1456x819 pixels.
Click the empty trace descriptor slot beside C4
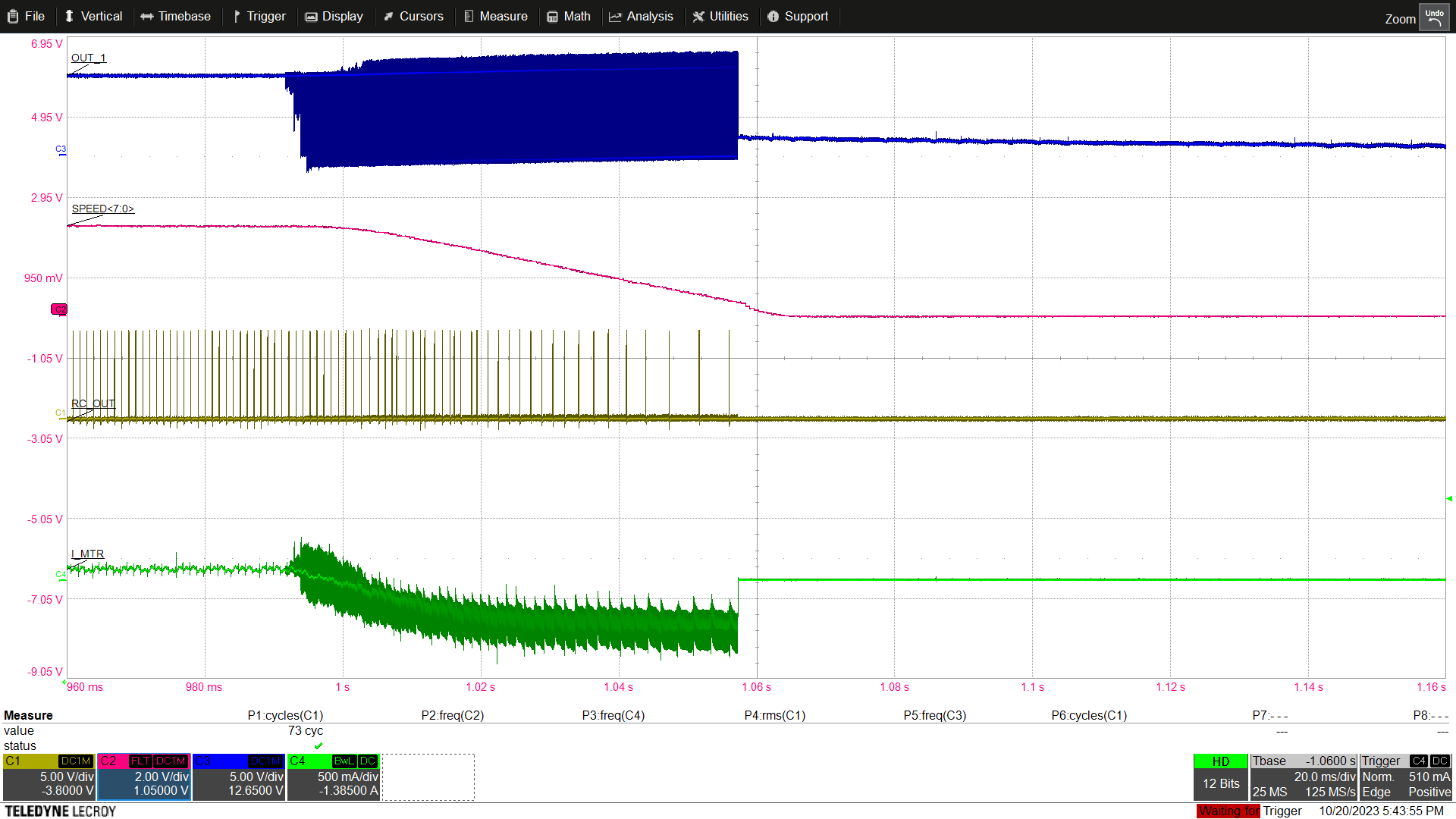pos(428,776)
